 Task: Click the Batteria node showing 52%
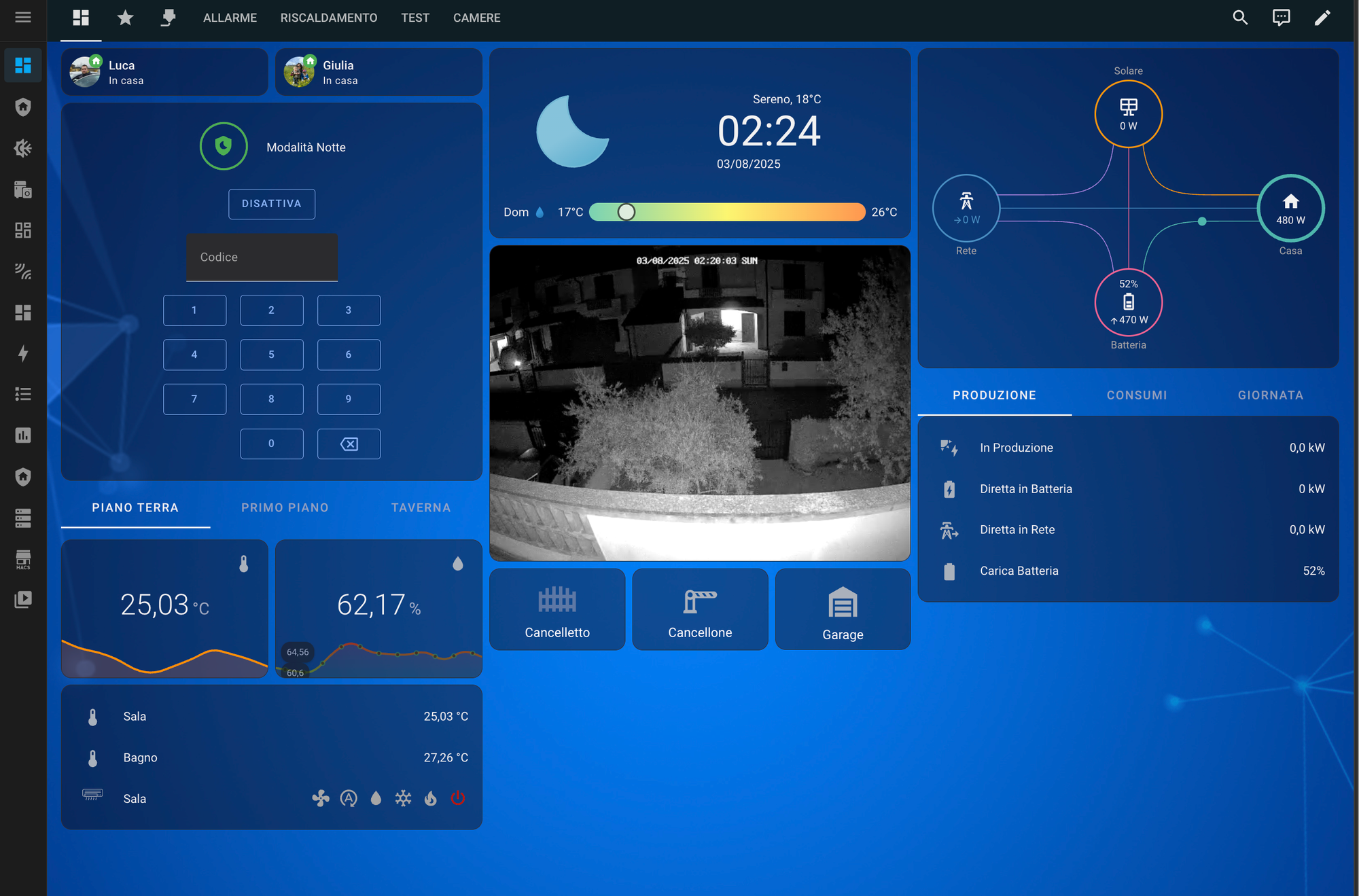1128,302
